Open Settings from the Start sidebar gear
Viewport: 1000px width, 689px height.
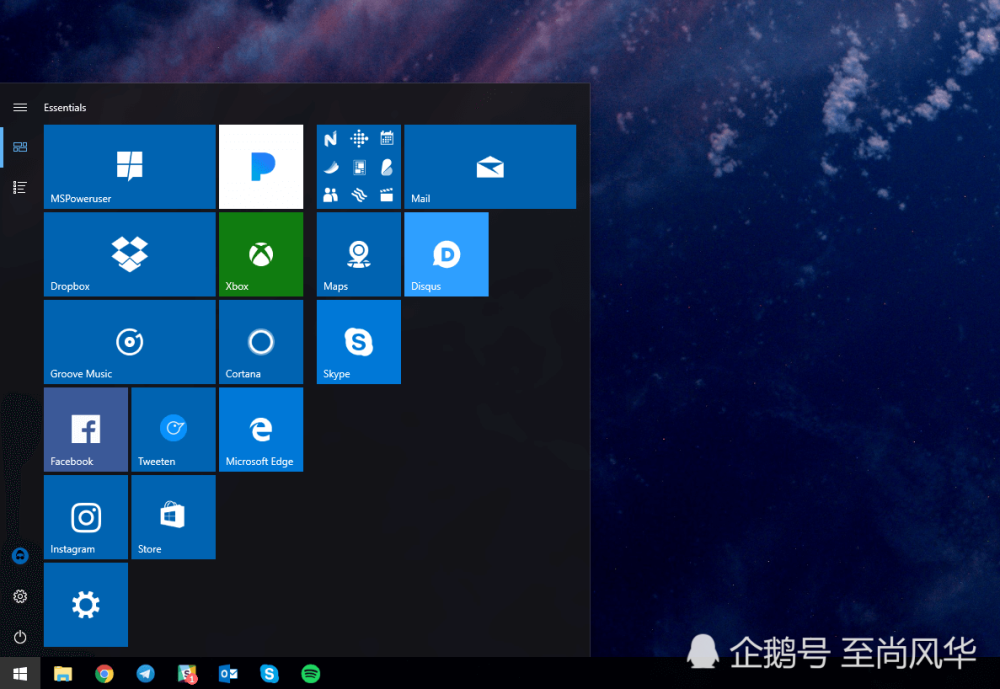coord(20,596)
